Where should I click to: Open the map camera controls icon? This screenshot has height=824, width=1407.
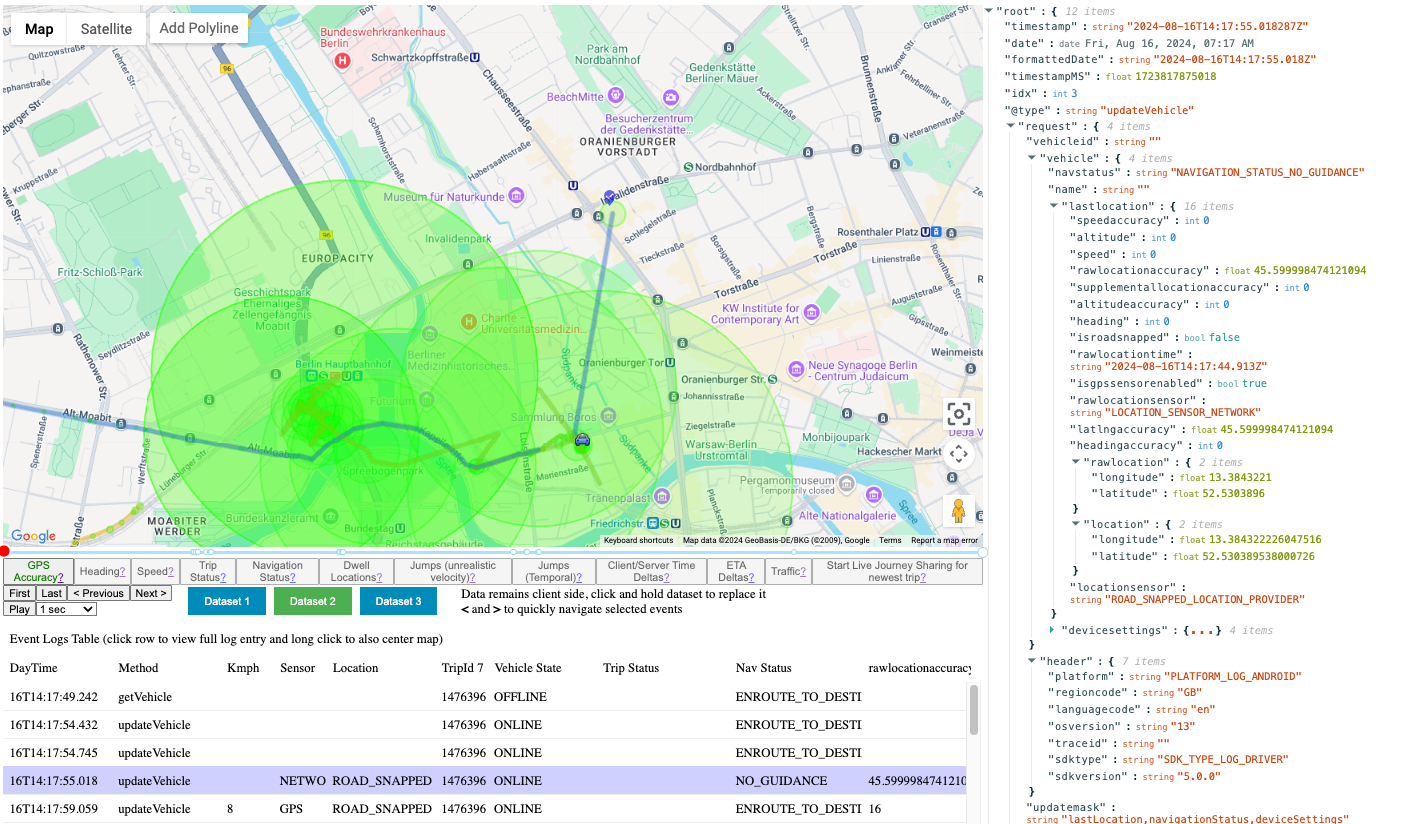pos(958,454)
